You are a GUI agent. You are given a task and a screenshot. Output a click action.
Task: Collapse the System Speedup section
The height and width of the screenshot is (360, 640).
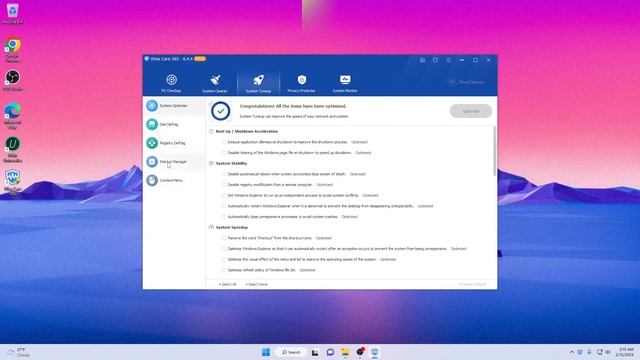pyautogui.click(x=211, y=227)
